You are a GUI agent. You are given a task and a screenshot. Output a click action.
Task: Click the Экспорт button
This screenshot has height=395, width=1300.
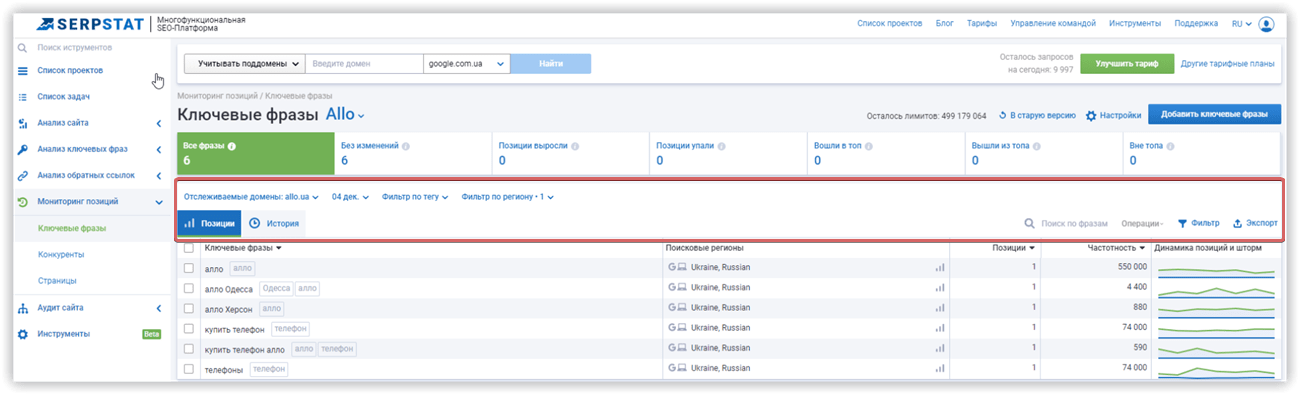[1255, 224]
